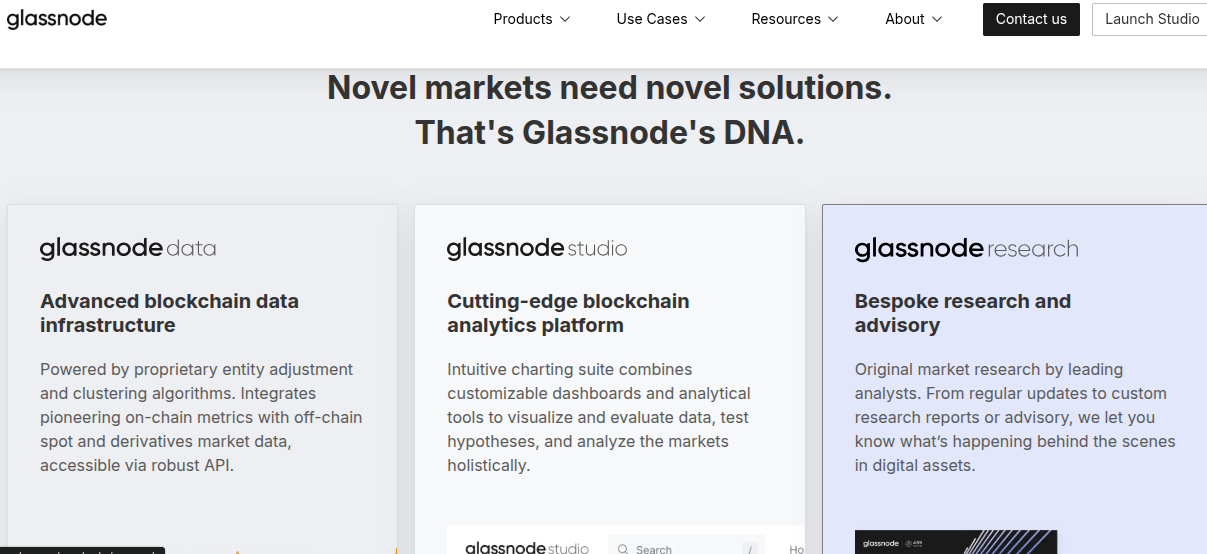The height and width of the screenshot is (554, 1207).
Task: Click the glassnode studio logo
Action: [537, 248]
